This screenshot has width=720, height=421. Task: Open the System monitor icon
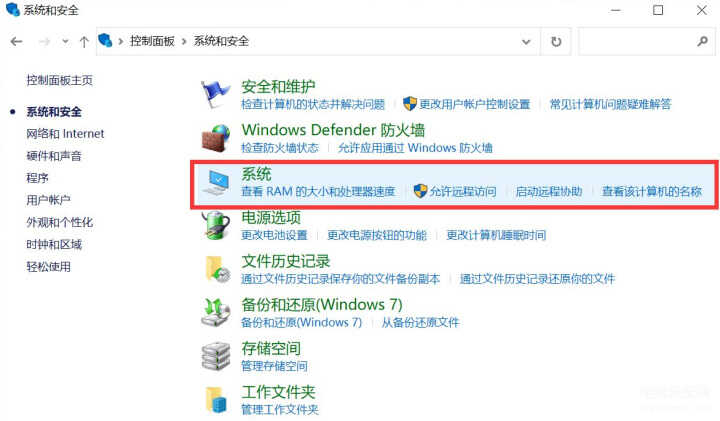(x=216, y=182)
